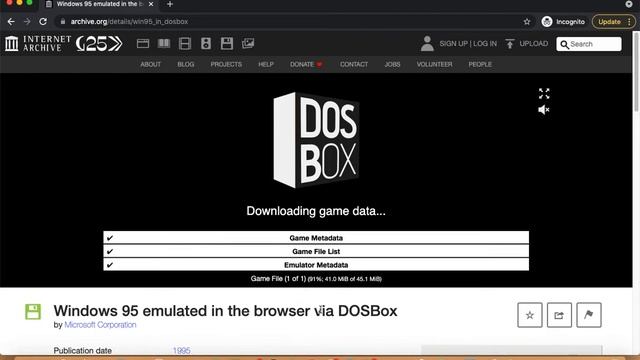The image size is (640, 360).
Task: Reload the page with the refresh icon
Action: [43, 22]
